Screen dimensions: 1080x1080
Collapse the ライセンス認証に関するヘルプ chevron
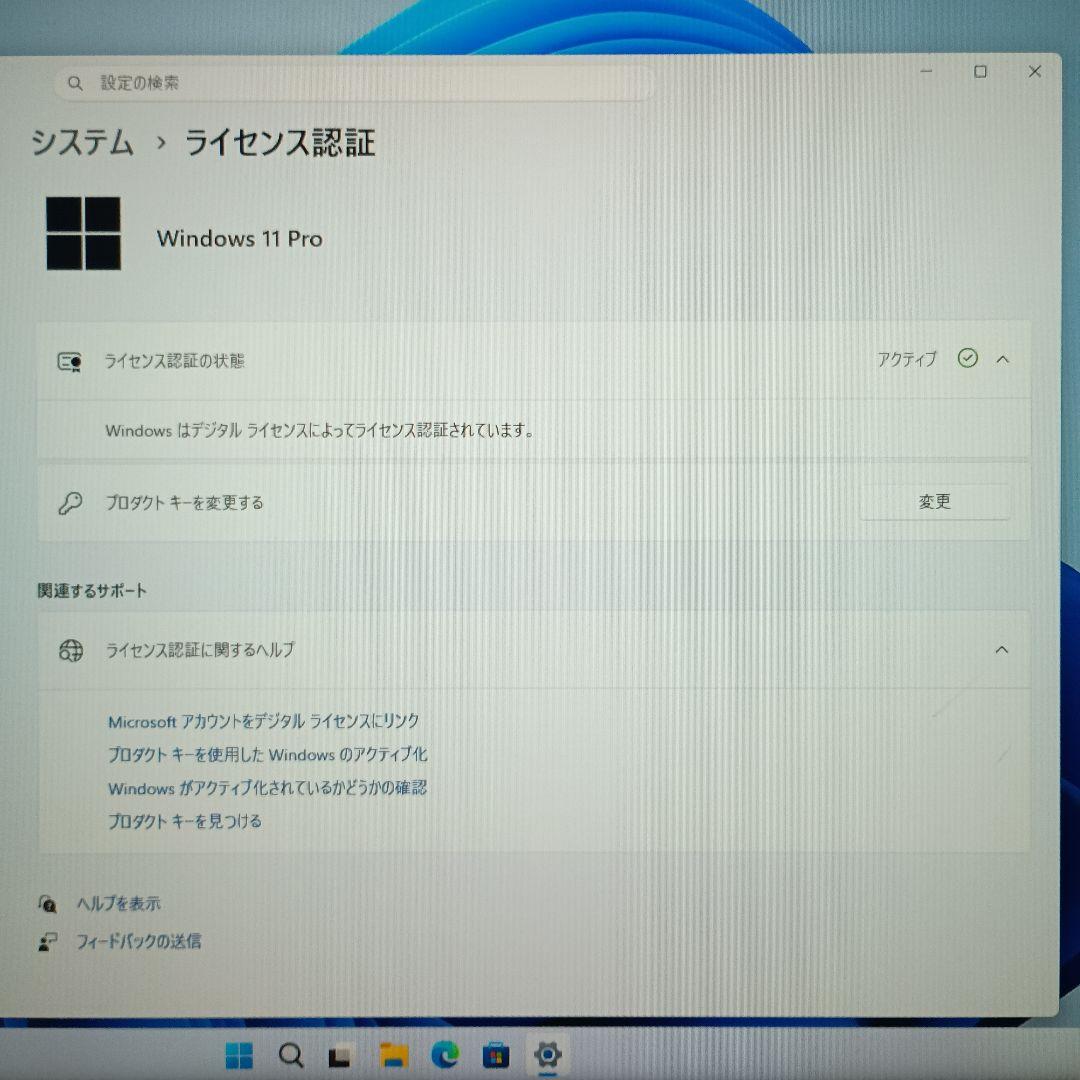click(1001, 650)
